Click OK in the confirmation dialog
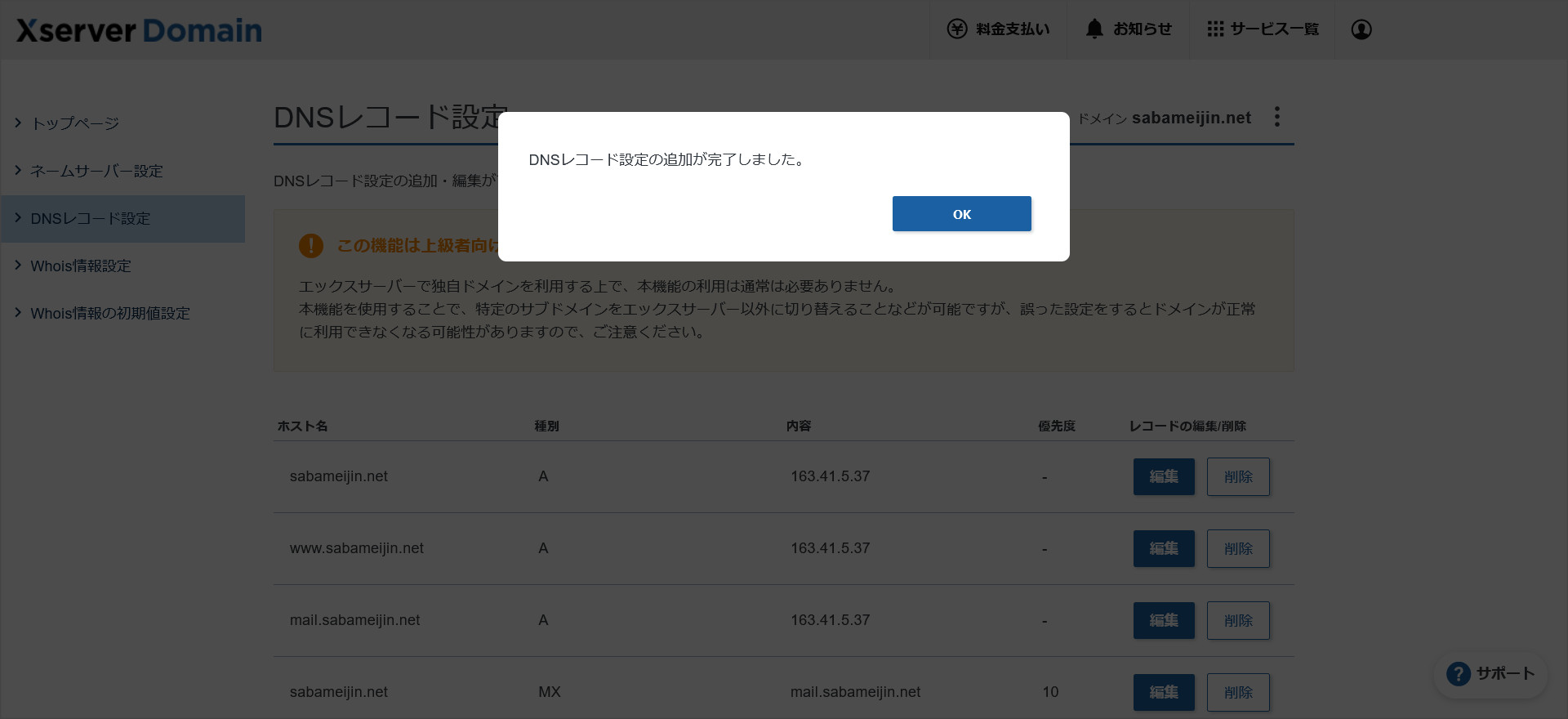The image size is (1568, 719). [961, 214]
